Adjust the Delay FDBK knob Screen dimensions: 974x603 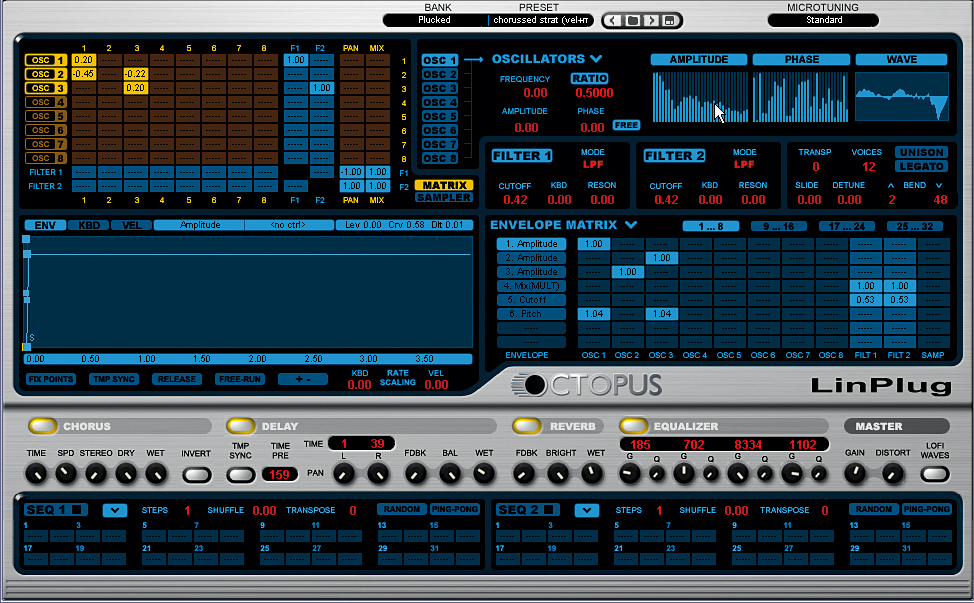tap(415, 474)
